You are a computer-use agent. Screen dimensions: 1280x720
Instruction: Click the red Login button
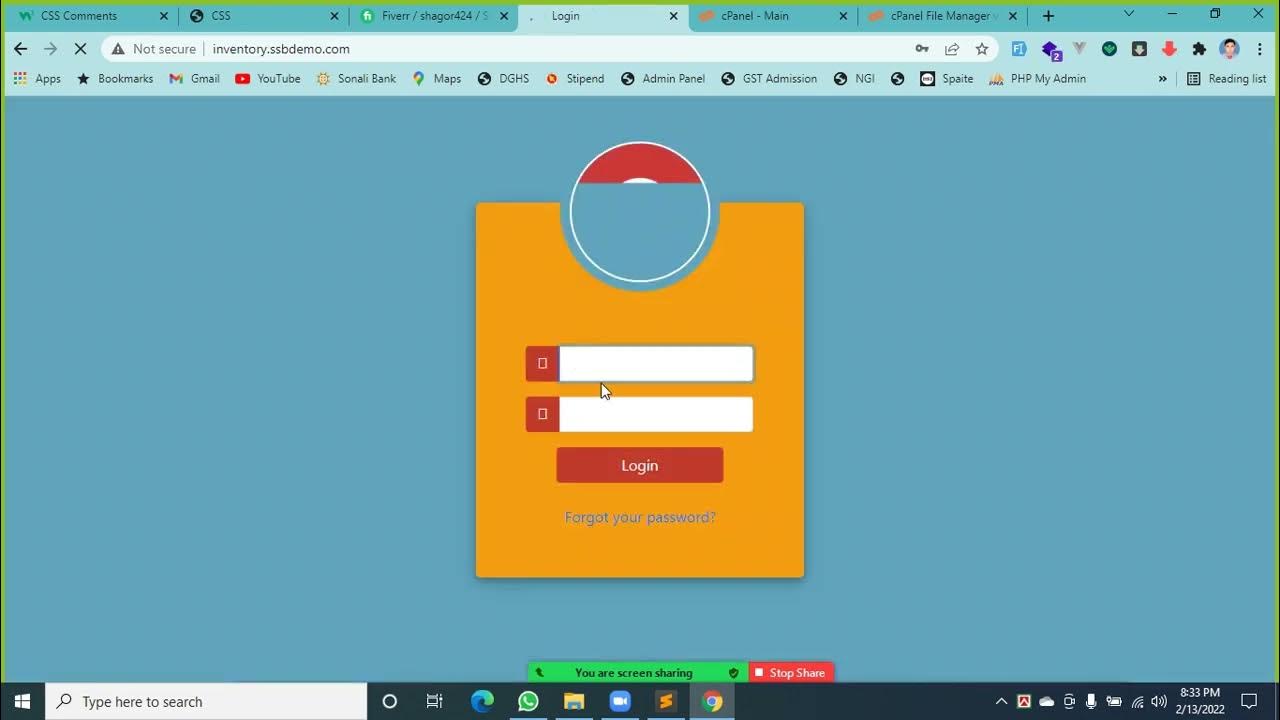tap(640, 465)
